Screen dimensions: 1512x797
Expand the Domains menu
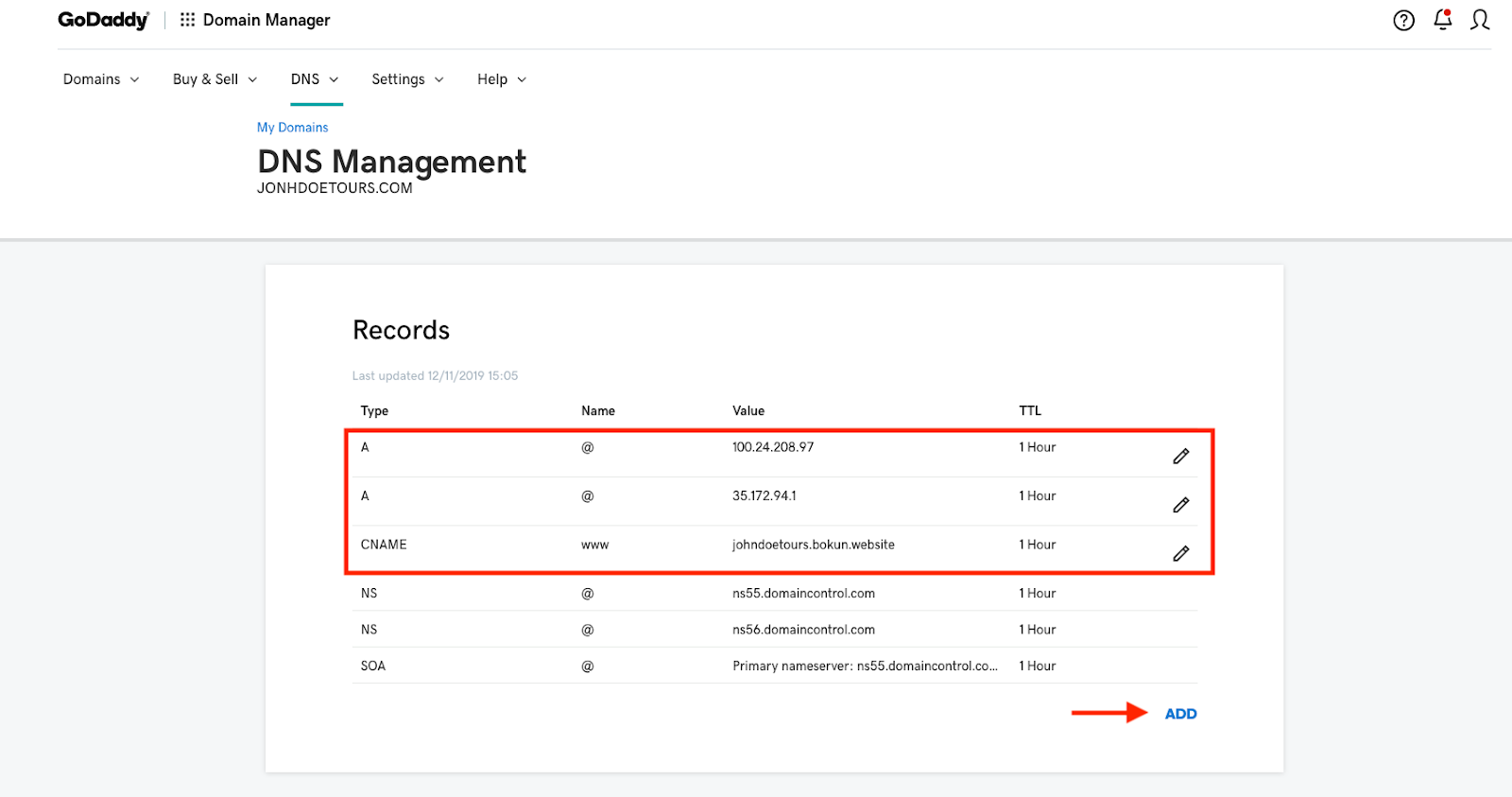tap(101, 79)
